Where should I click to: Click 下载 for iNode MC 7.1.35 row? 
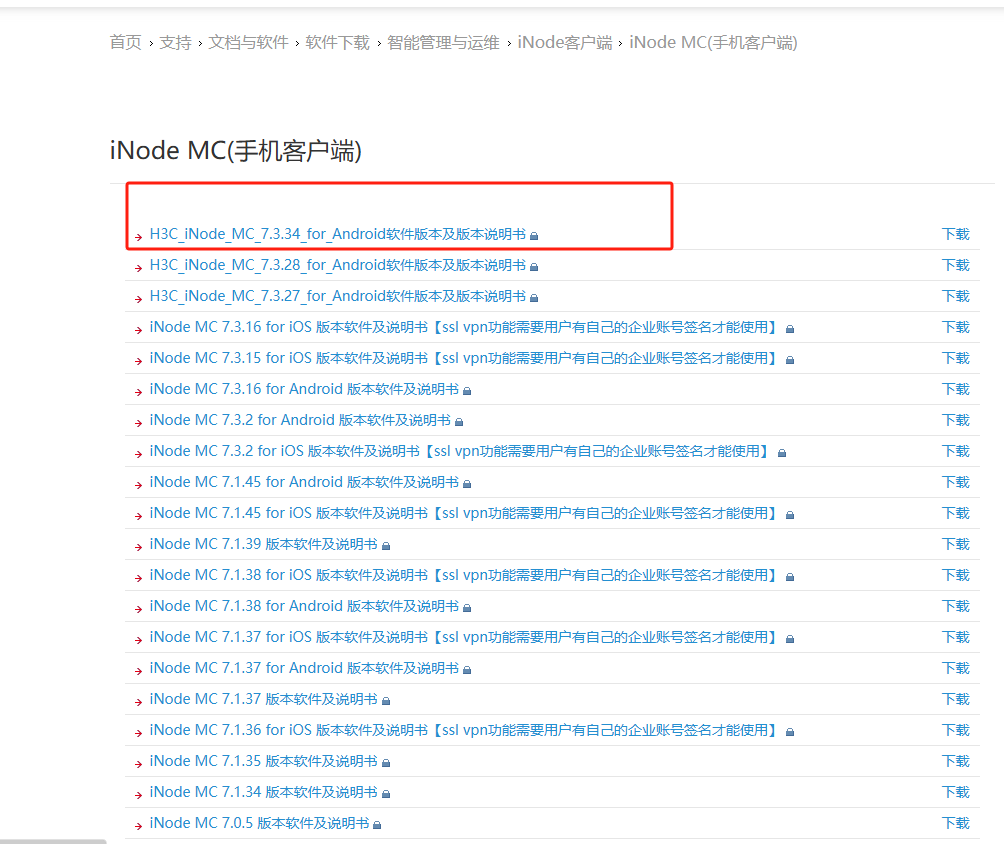[x=956, y=761]
